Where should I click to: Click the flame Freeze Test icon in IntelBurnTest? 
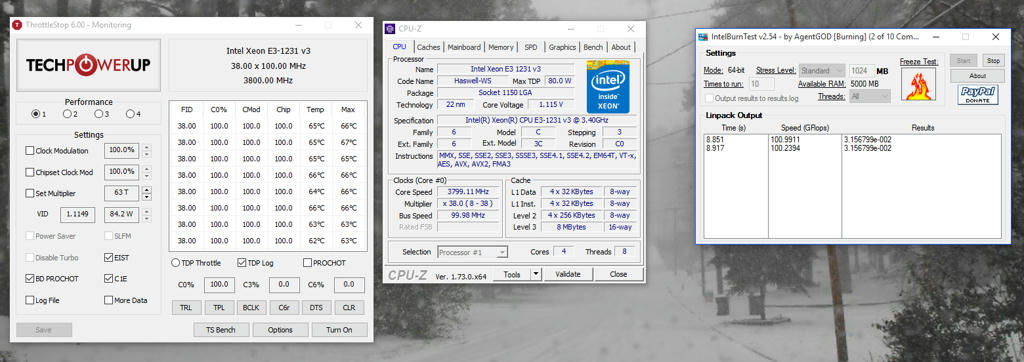(918, 84)
